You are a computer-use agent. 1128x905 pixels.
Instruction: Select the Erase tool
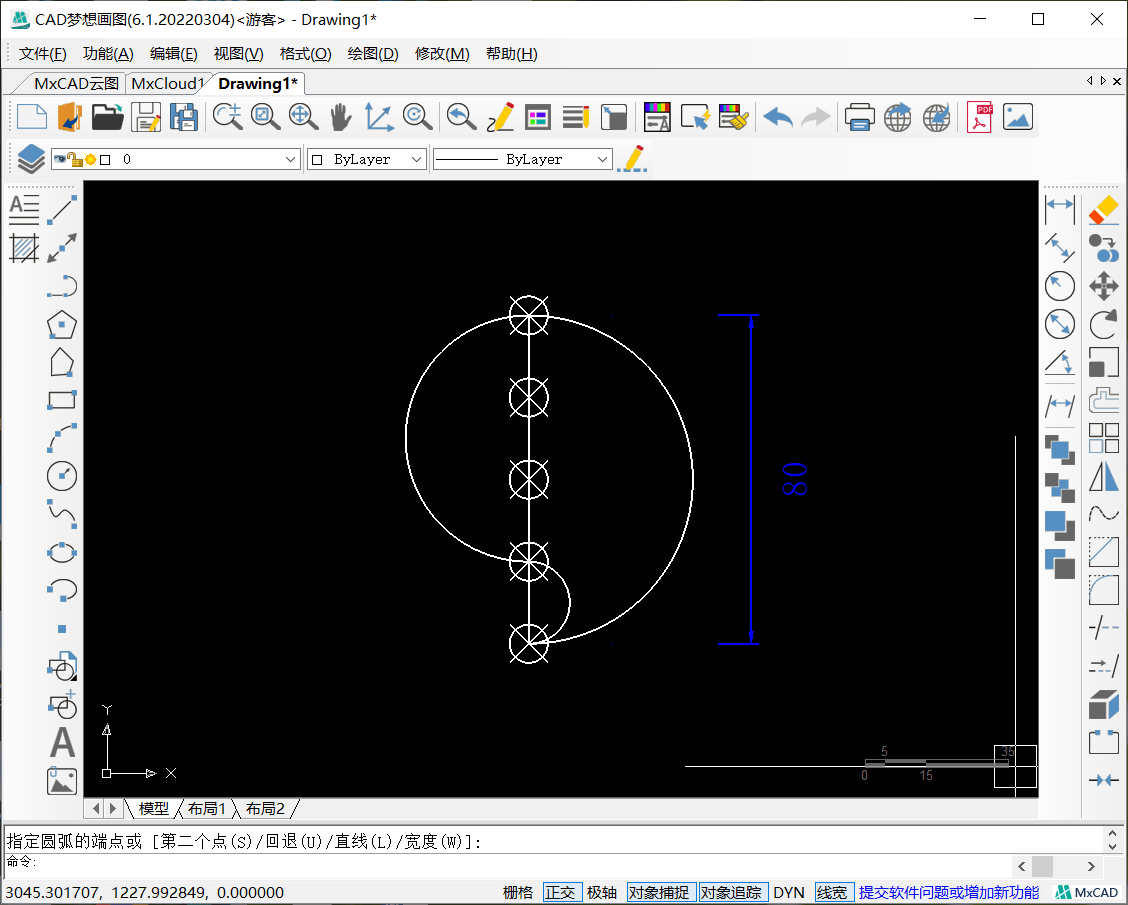click(x=1104, y=209)
